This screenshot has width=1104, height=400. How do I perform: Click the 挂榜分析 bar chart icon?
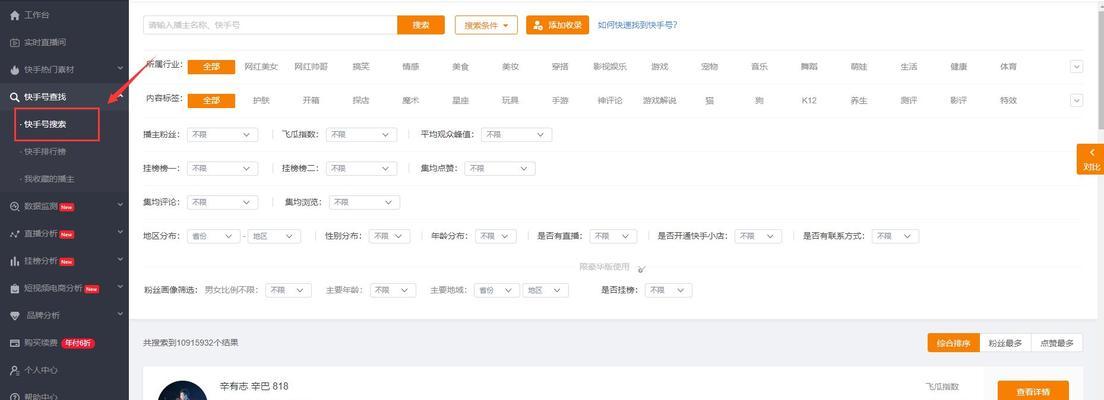[15, 261]
